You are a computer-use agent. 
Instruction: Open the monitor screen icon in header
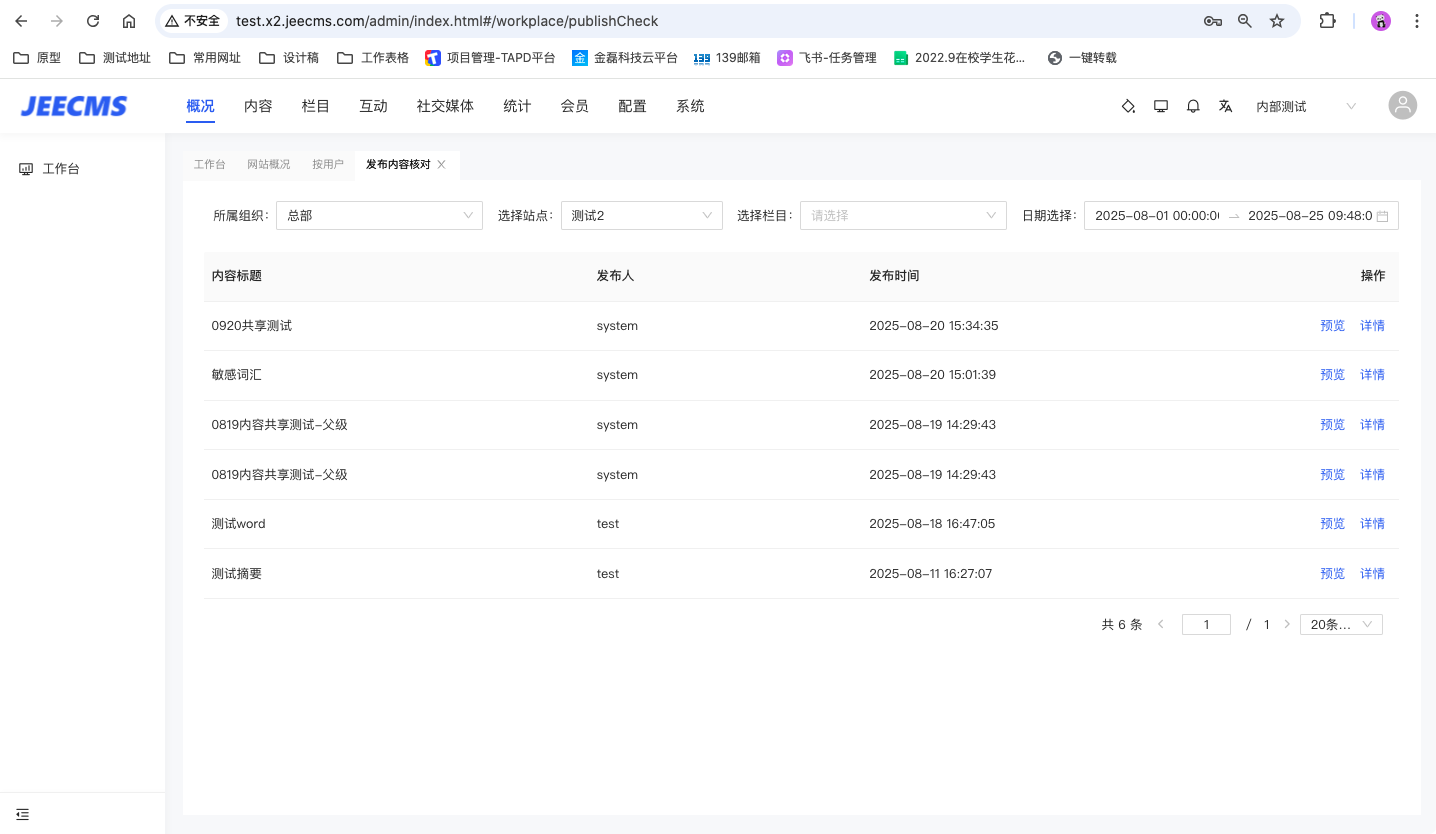point(1161,106)
